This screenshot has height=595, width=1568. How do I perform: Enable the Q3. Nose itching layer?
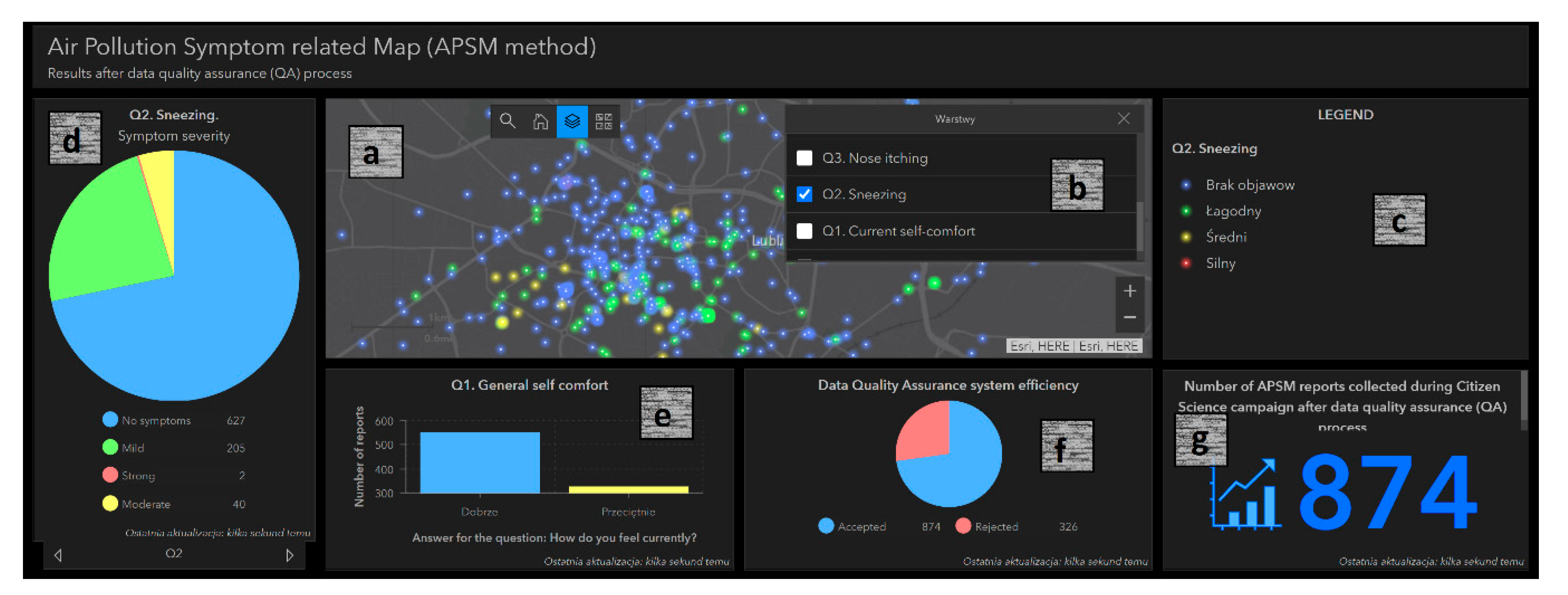click(804, 158)
